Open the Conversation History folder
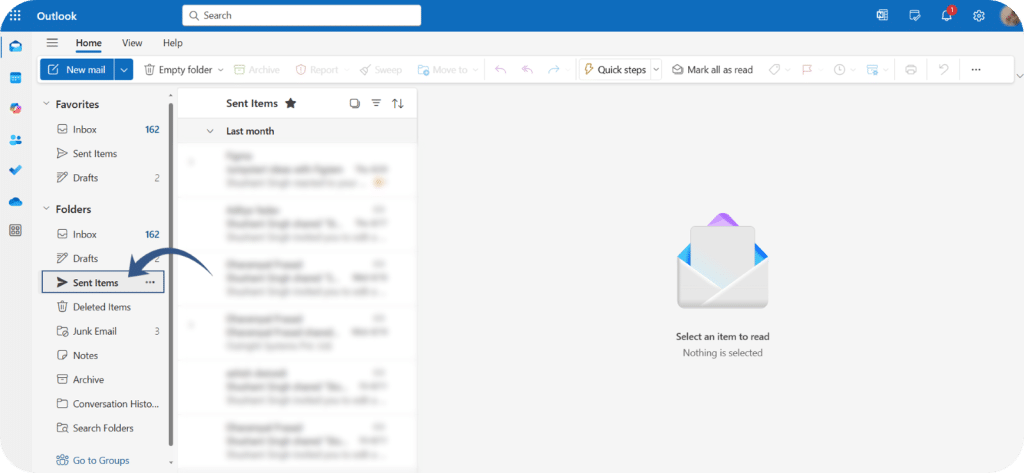 102,404
